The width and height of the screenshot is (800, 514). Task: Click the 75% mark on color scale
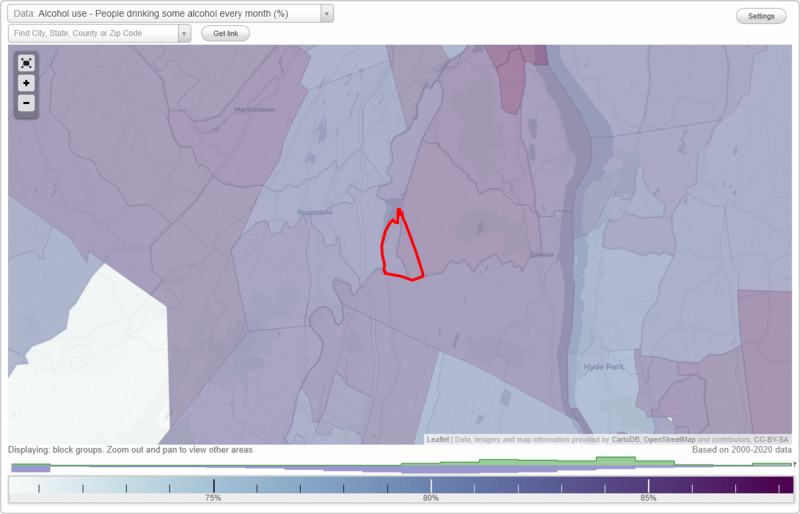coord(213,498)
